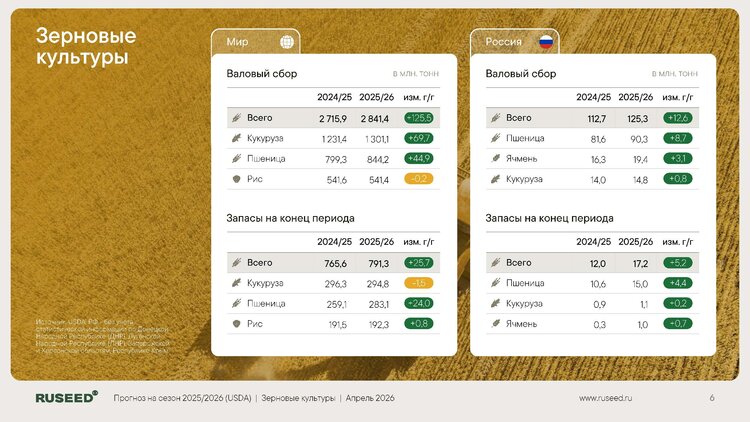This screenshot has height=422, width=750.
Task: Select rice icon in world Валовой сбор table
Action: click(235, 179)
